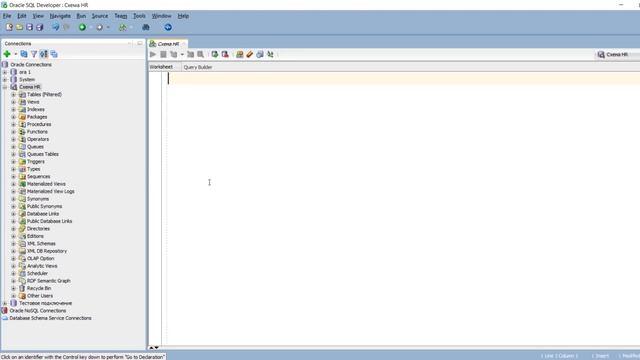Select the Схема HR editor tab
The width and height of the screenshot is (640, 360).
[x=168, y=44]
